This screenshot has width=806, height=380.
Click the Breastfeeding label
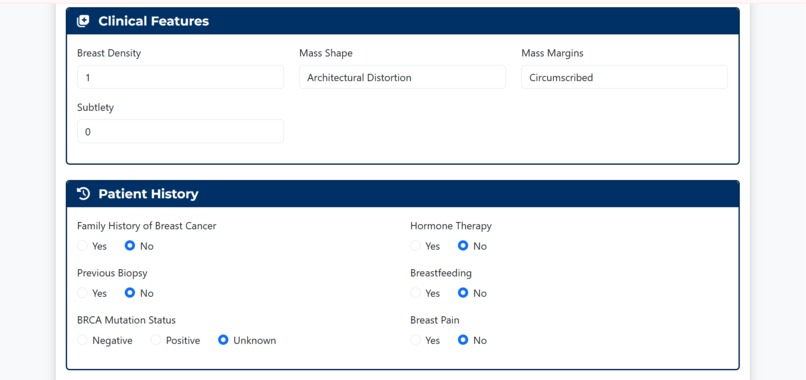pos(441,273)
